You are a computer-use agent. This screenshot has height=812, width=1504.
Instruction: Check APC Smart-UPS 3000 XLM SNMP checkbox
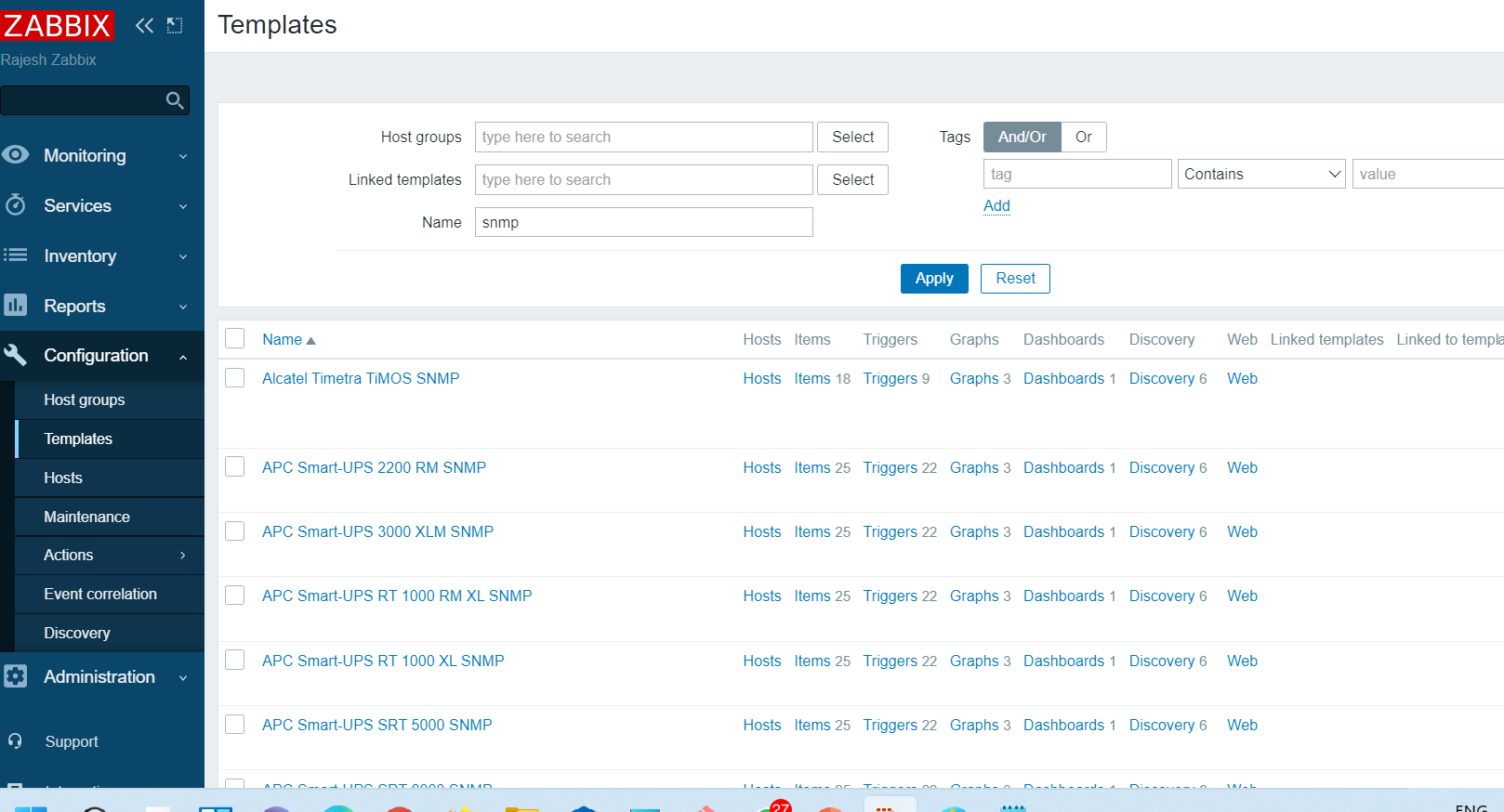(235, 530)
